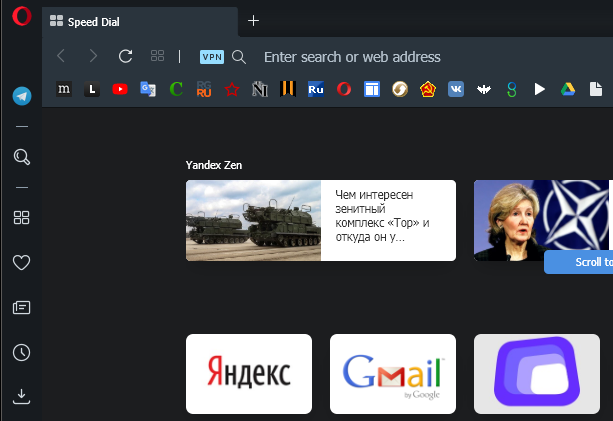Screen dimensions: 613x421
Task: Open history clock icon in sidebar
Action: pos(22,353)
